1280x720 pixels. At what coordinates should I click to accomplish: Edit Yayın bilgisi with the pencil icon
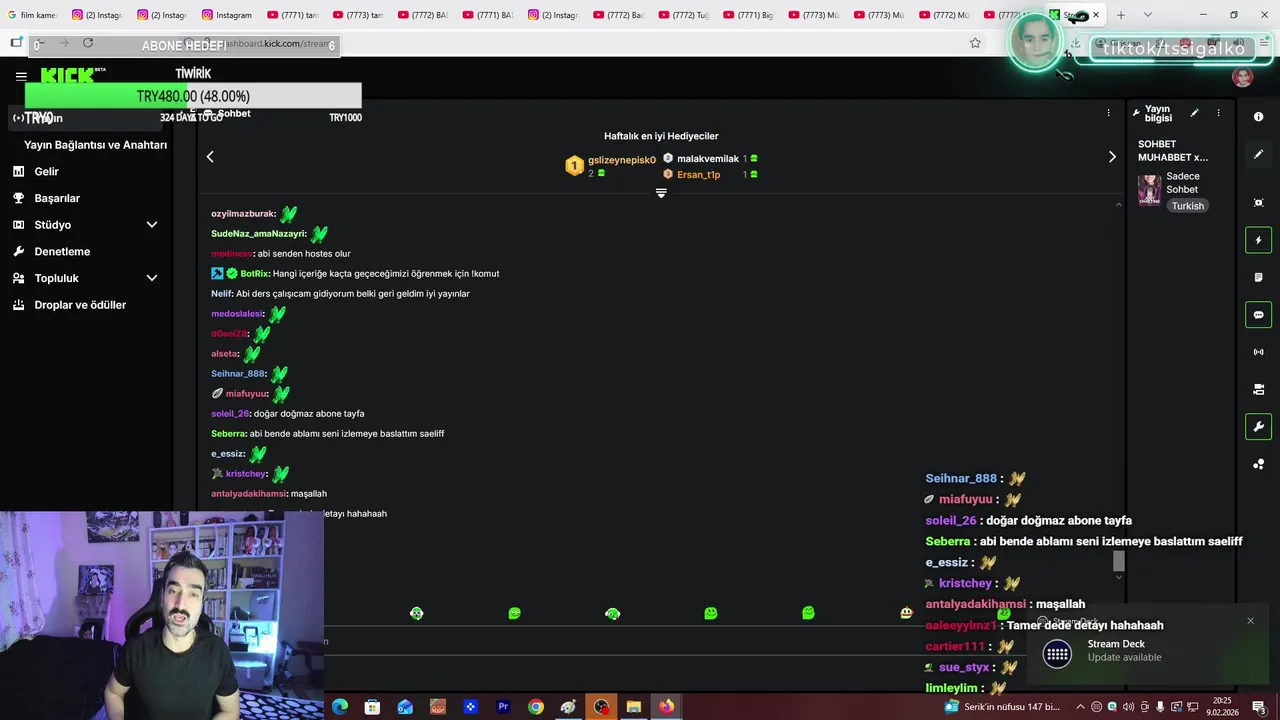[x=1194, y=113]
